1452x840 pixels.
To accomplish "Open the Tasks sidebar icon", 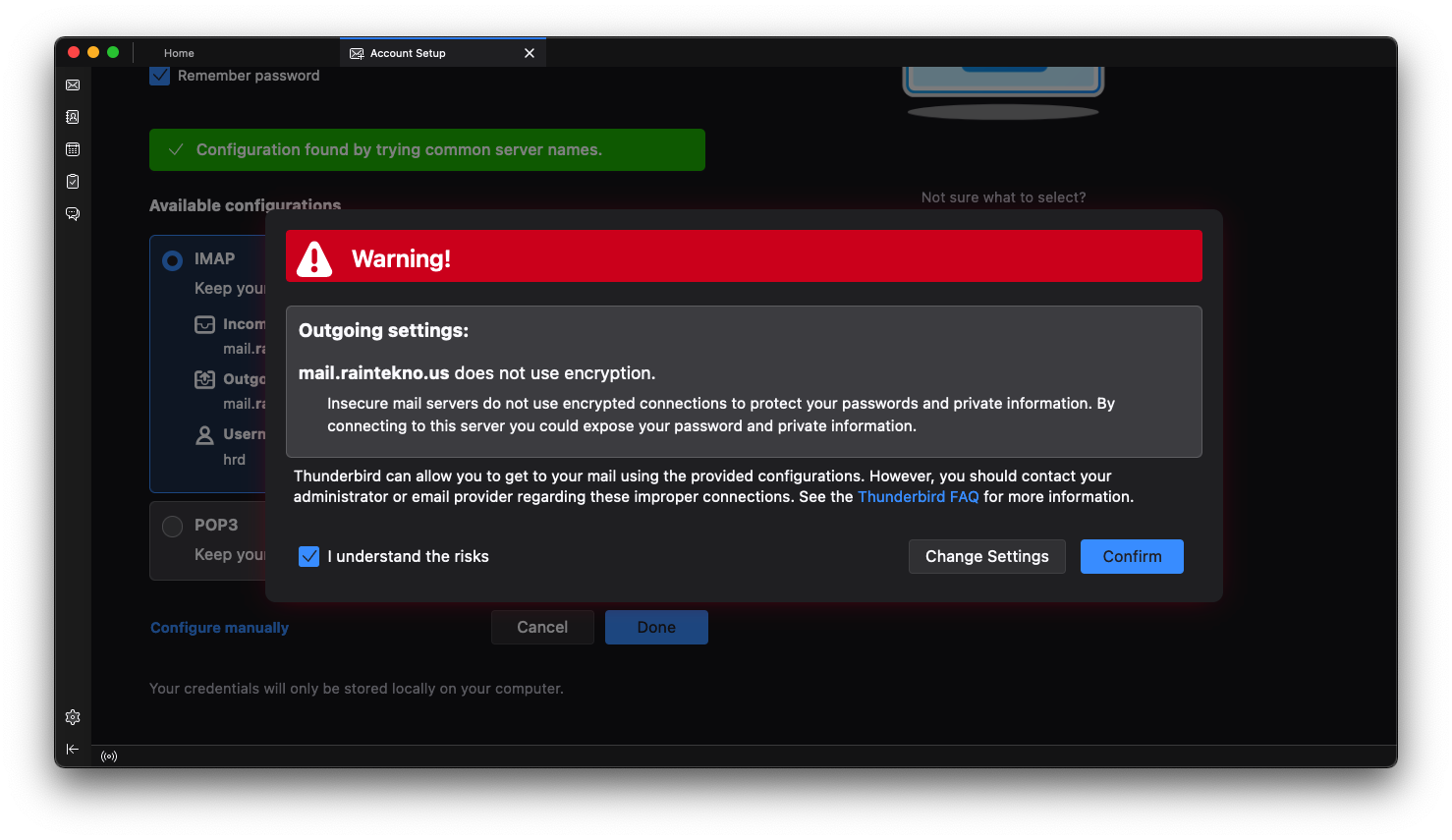I will [x=73, y=182].
